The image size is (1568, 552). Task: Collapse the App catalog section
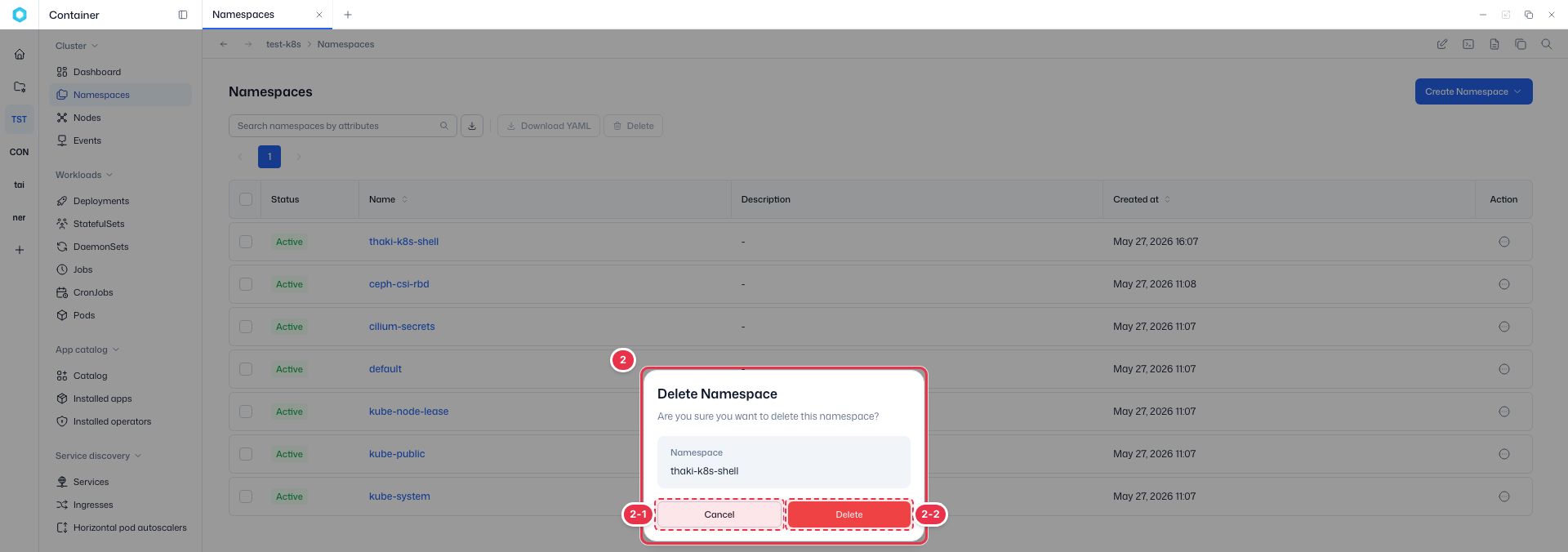pyautogui.click(x=87, y=349)
